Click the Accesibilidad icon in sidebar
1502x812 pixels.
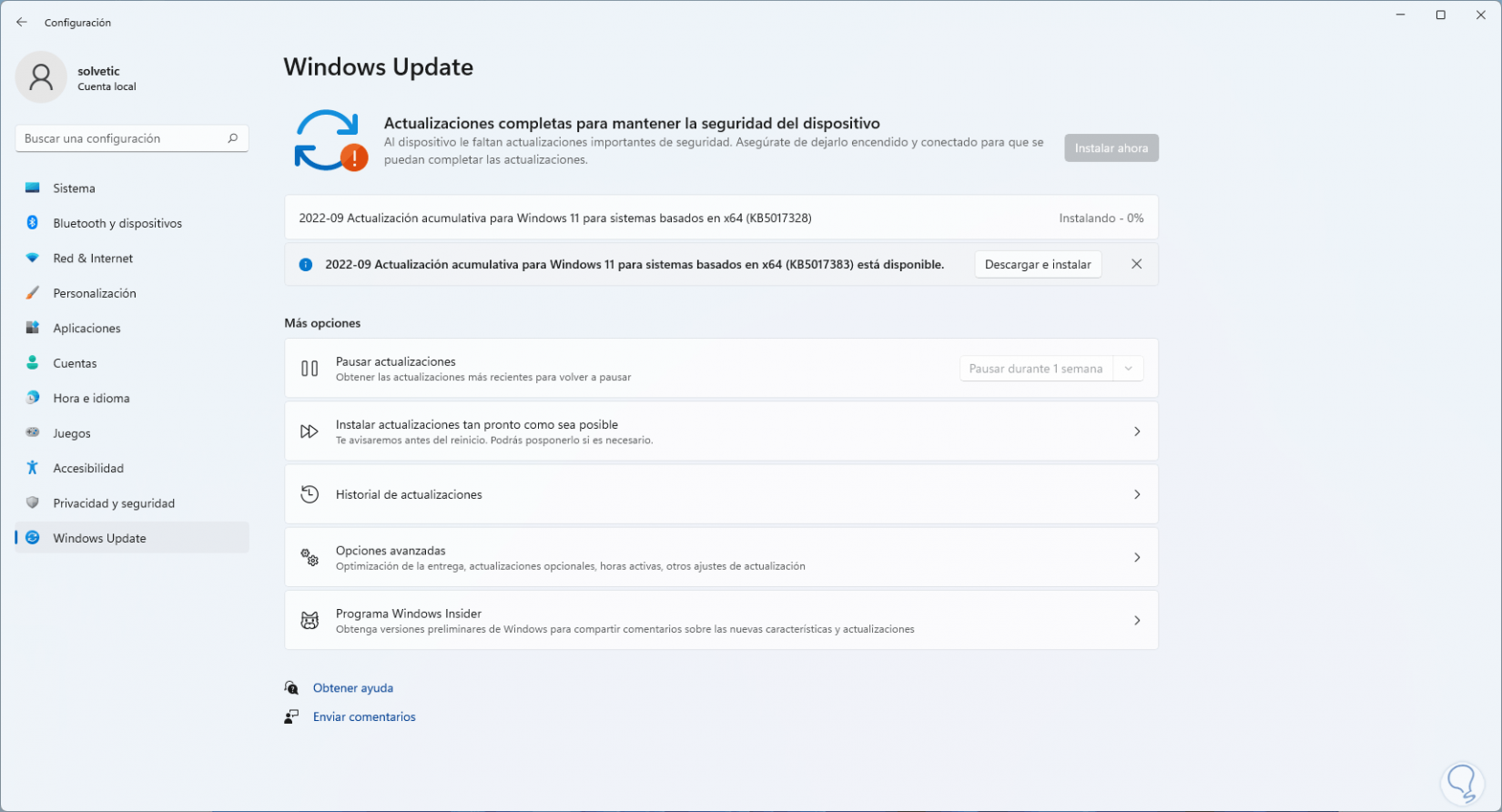[x=33, y=468]
